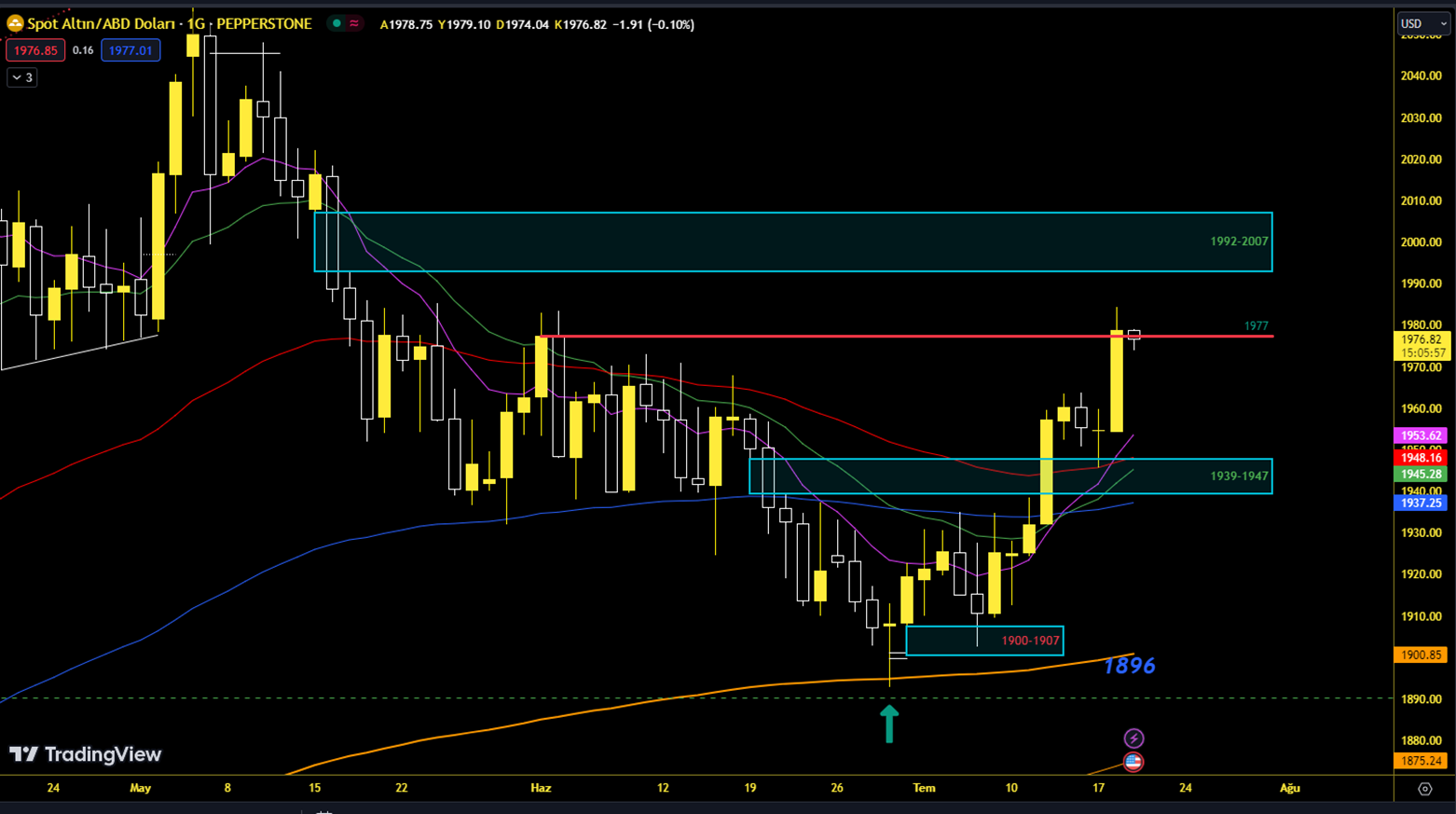Select the 1939-1947 zone label
The width and height of the screenshot is (1456, 814).
tap(1239, 476)
